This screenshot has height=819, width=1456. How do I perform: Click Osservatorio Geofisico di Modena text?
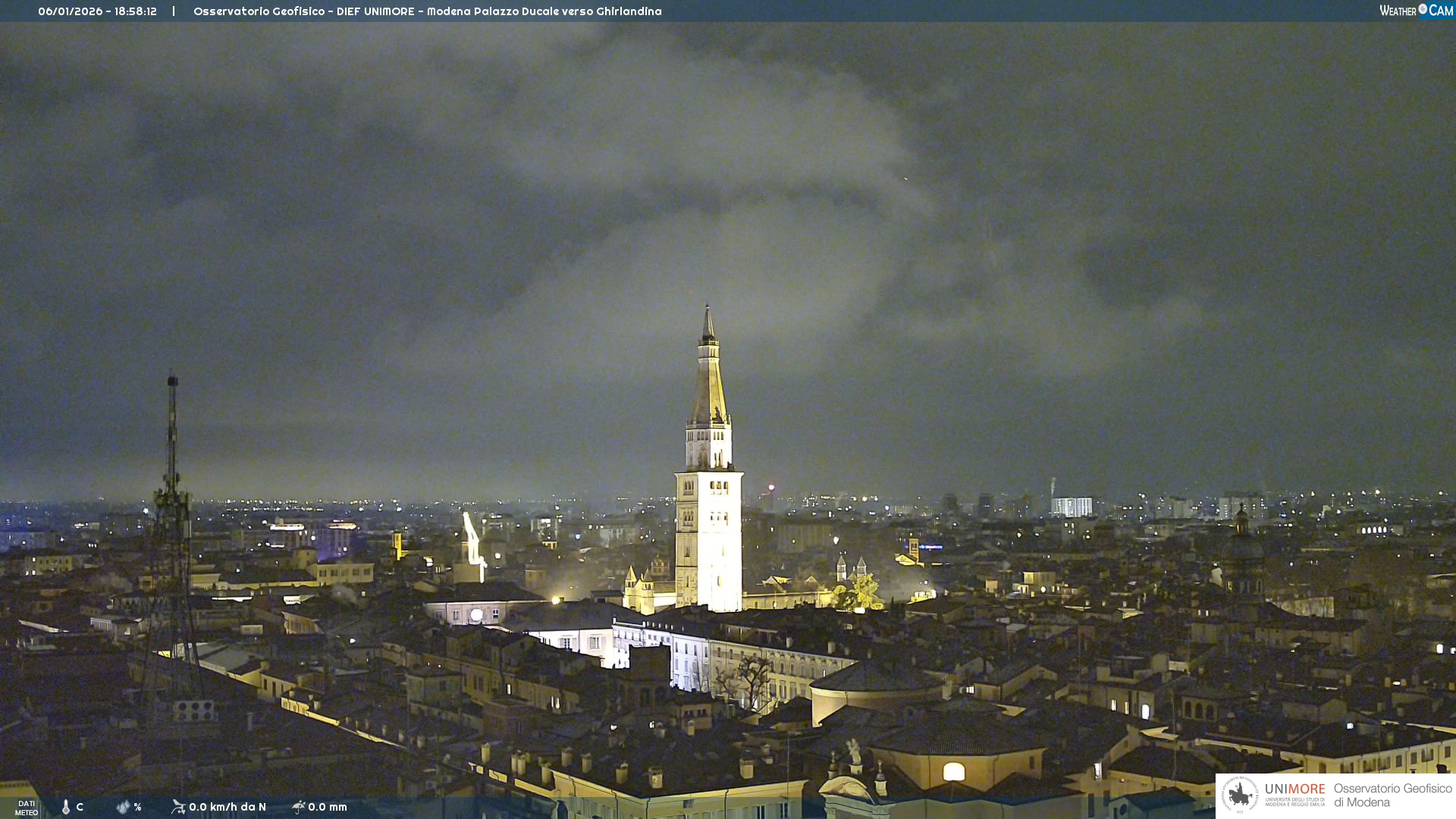(x=1392, y=795)
